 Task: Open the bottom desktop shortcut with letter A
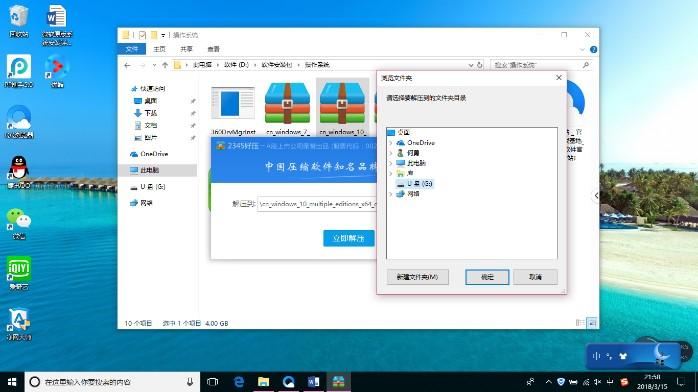pos(19,324)
